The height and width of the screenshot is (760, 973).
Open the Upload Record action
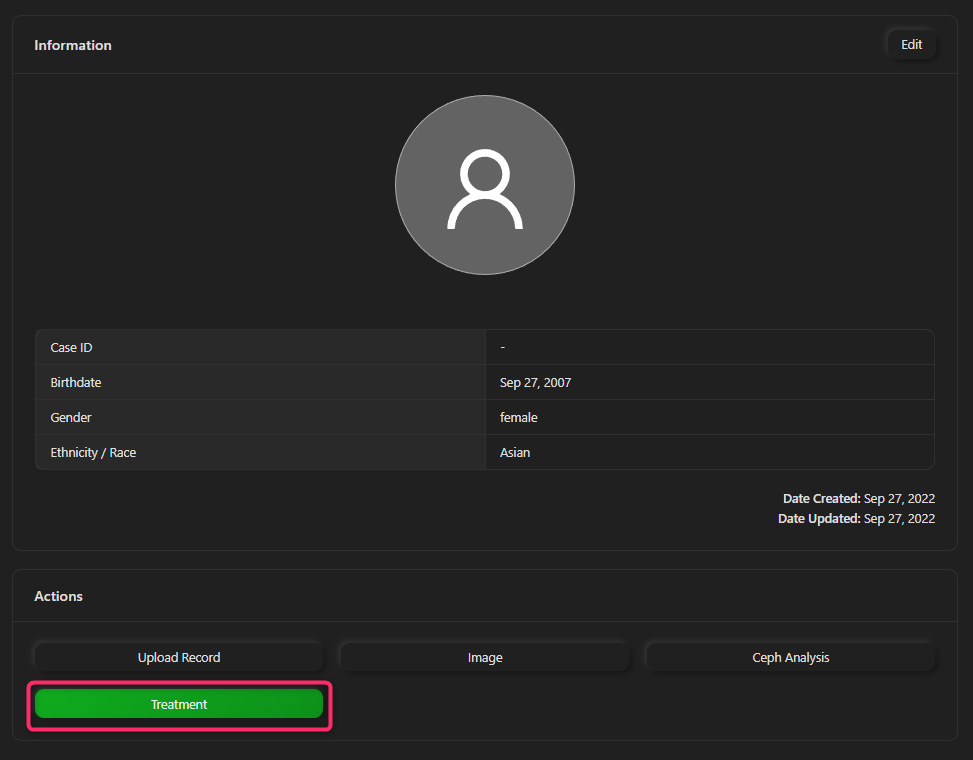179,657
